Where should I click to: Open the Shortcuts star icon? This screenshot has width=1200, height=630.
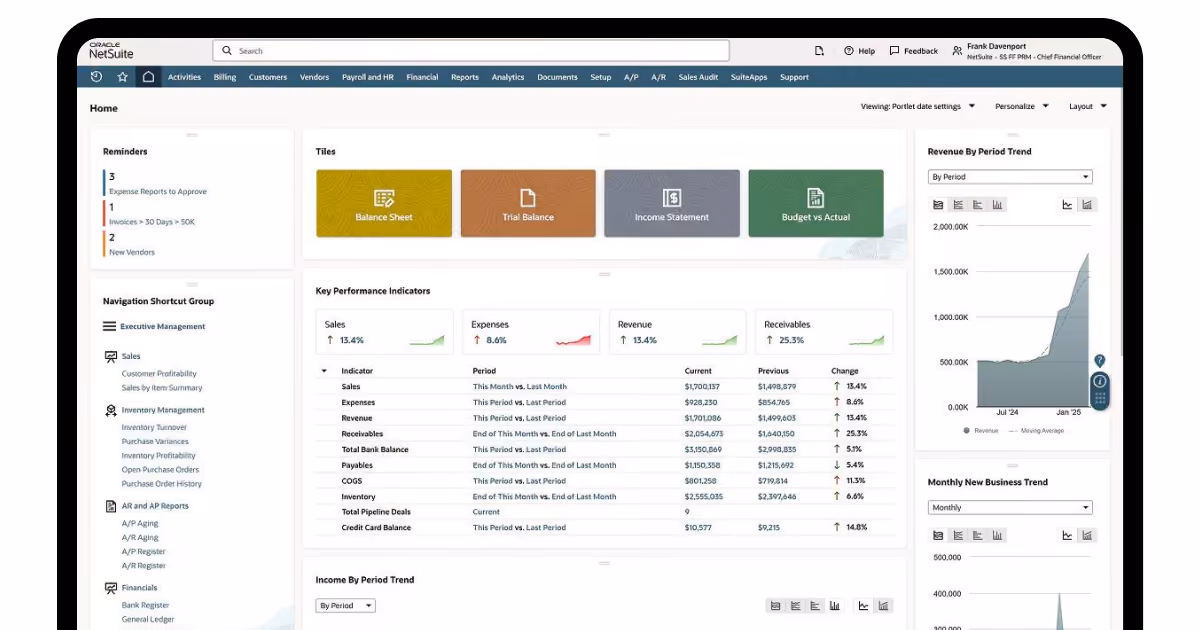122,77
